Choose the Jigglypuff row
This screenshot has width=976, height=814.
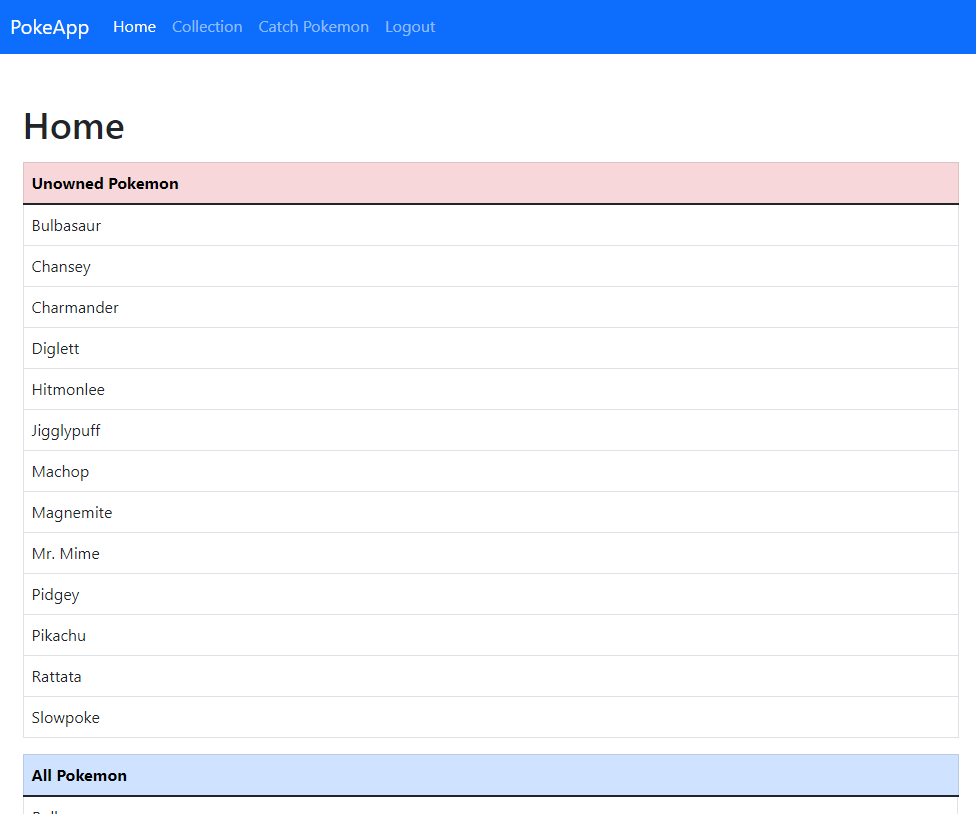pos(490,431)
